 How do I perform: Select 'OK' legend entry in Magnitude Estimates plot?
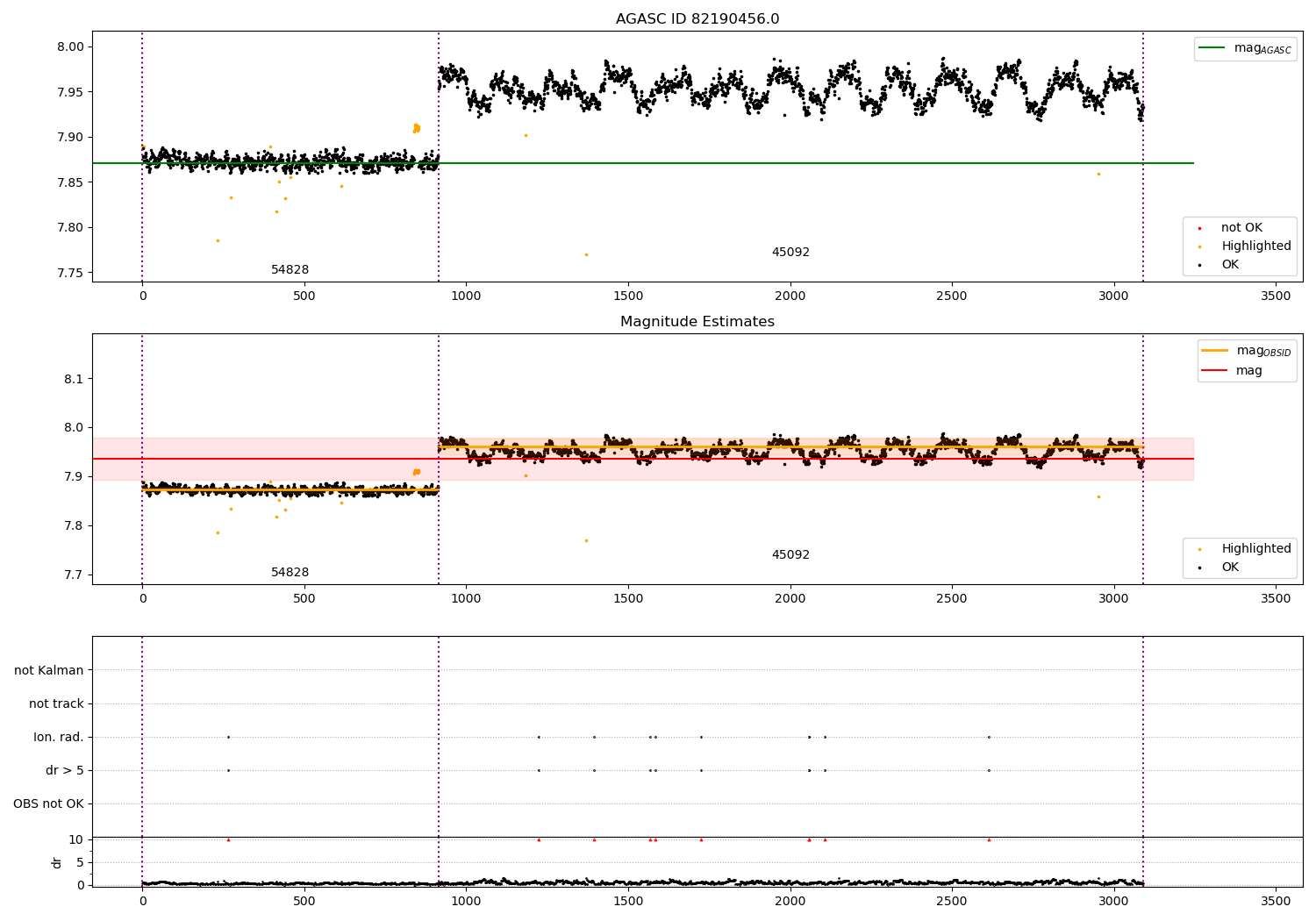(1230, 568)
